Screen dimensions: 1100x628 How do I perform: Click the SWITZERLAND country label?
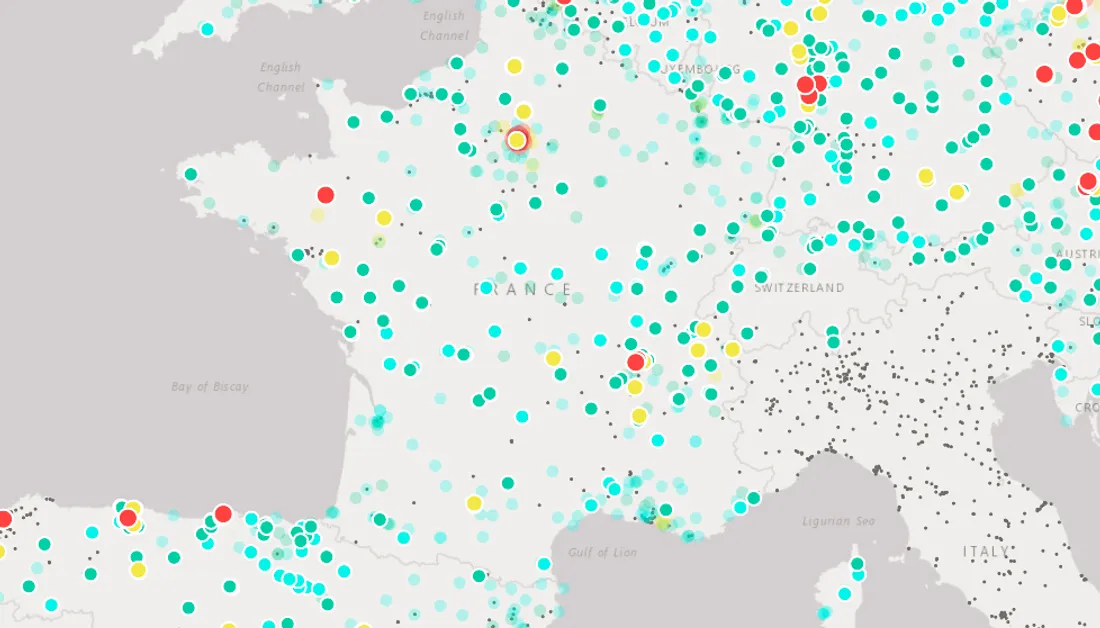tap(799, 288)
